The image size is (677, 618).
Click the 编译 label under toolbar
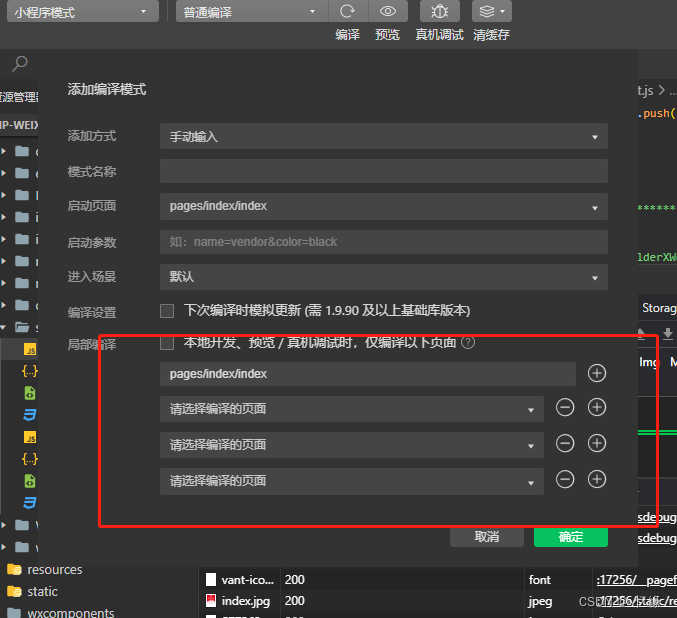pyautogui.click(x=348, y=35)
